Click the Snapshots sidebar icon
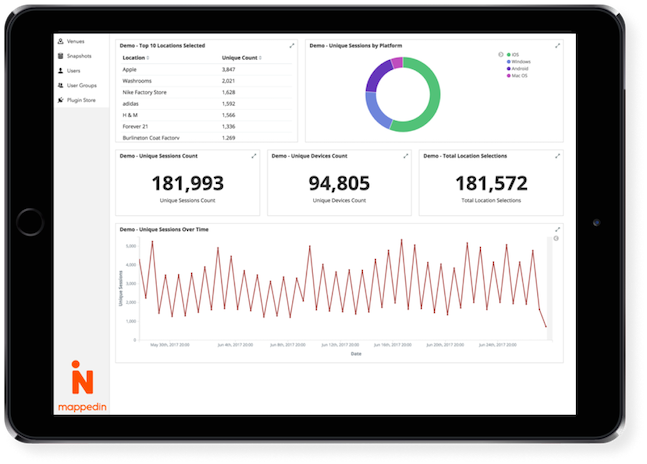The height and width of the screenshot is (464, 647). pyautogui.click(x=61, y=56)
